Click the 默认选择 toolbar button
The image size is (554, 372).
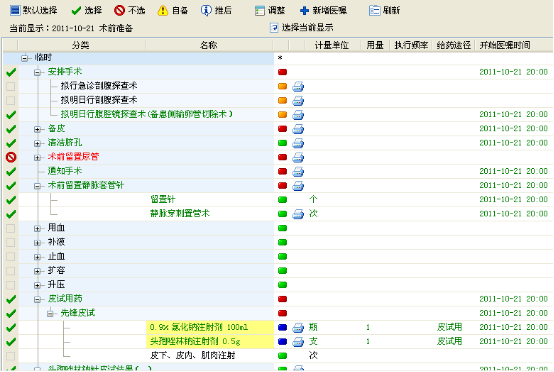(34, 10)
